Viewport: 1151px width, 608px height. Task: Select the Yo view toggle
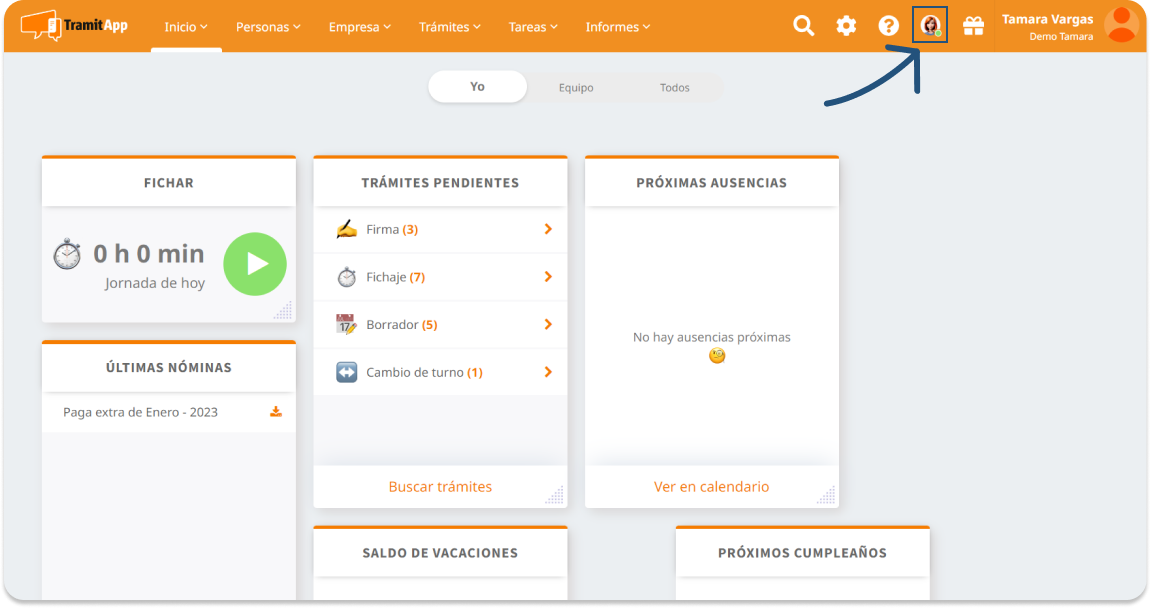477,87
